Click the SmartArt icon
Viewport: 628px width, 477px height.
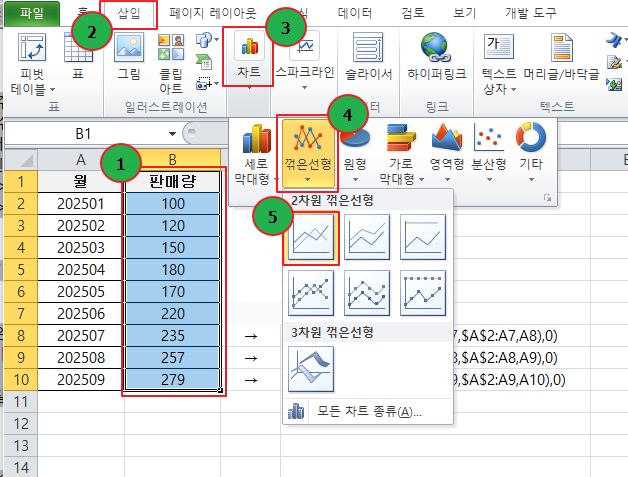[204, 62]
